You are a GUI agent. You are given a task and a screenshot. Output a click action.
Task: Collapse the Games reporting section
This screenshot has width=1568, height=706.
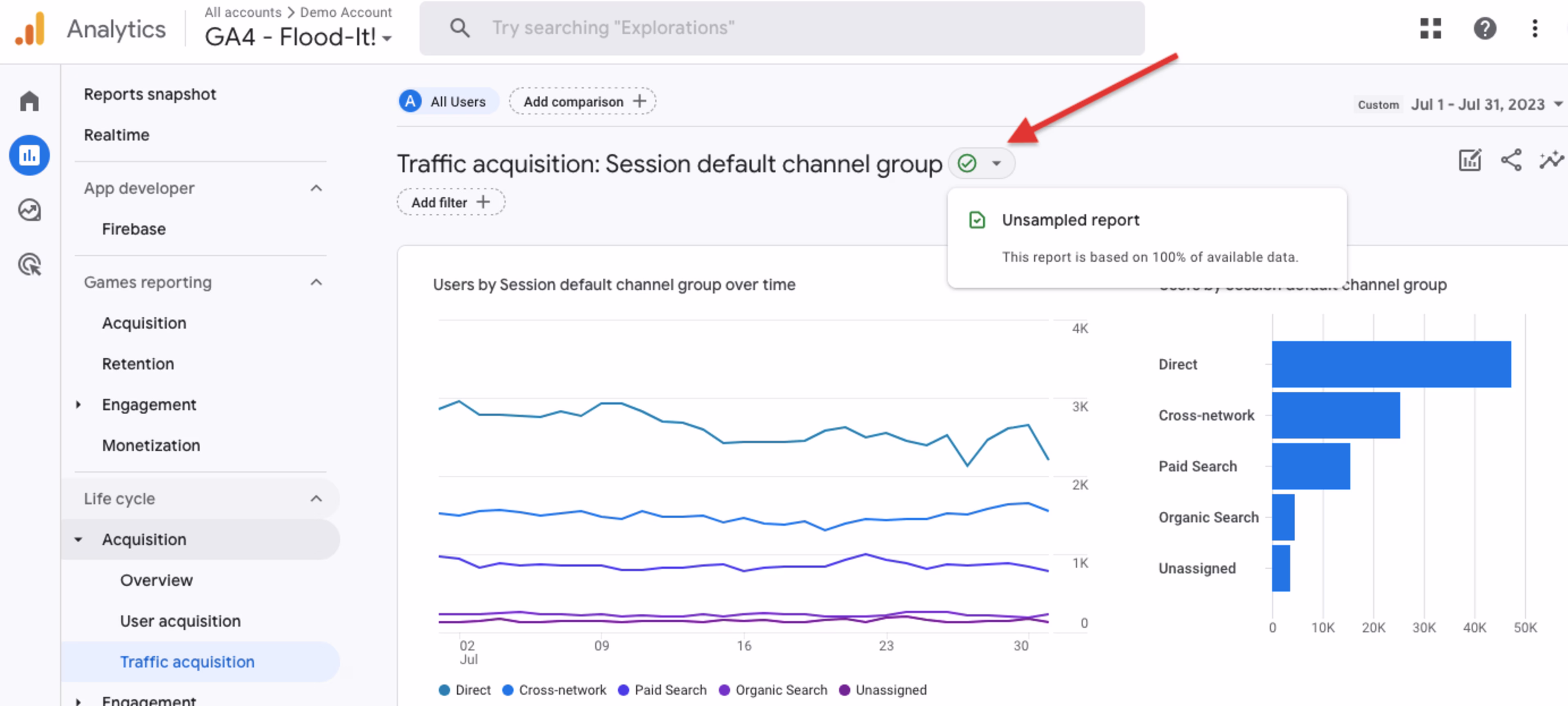point(316,282)
